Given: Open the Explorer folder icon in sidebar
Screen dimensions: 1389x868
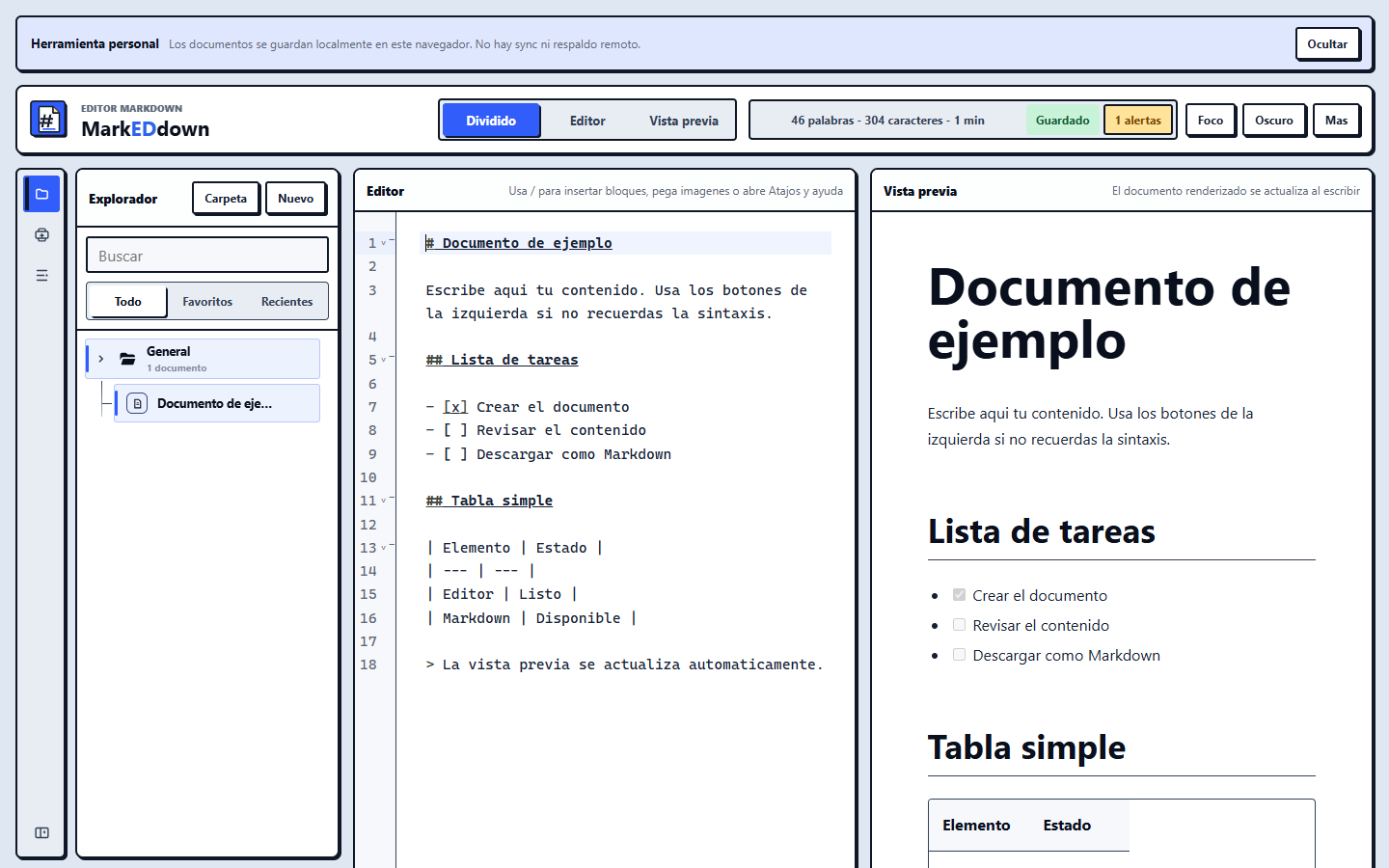Looking at the screenshot, I should (x=41, y=194).
